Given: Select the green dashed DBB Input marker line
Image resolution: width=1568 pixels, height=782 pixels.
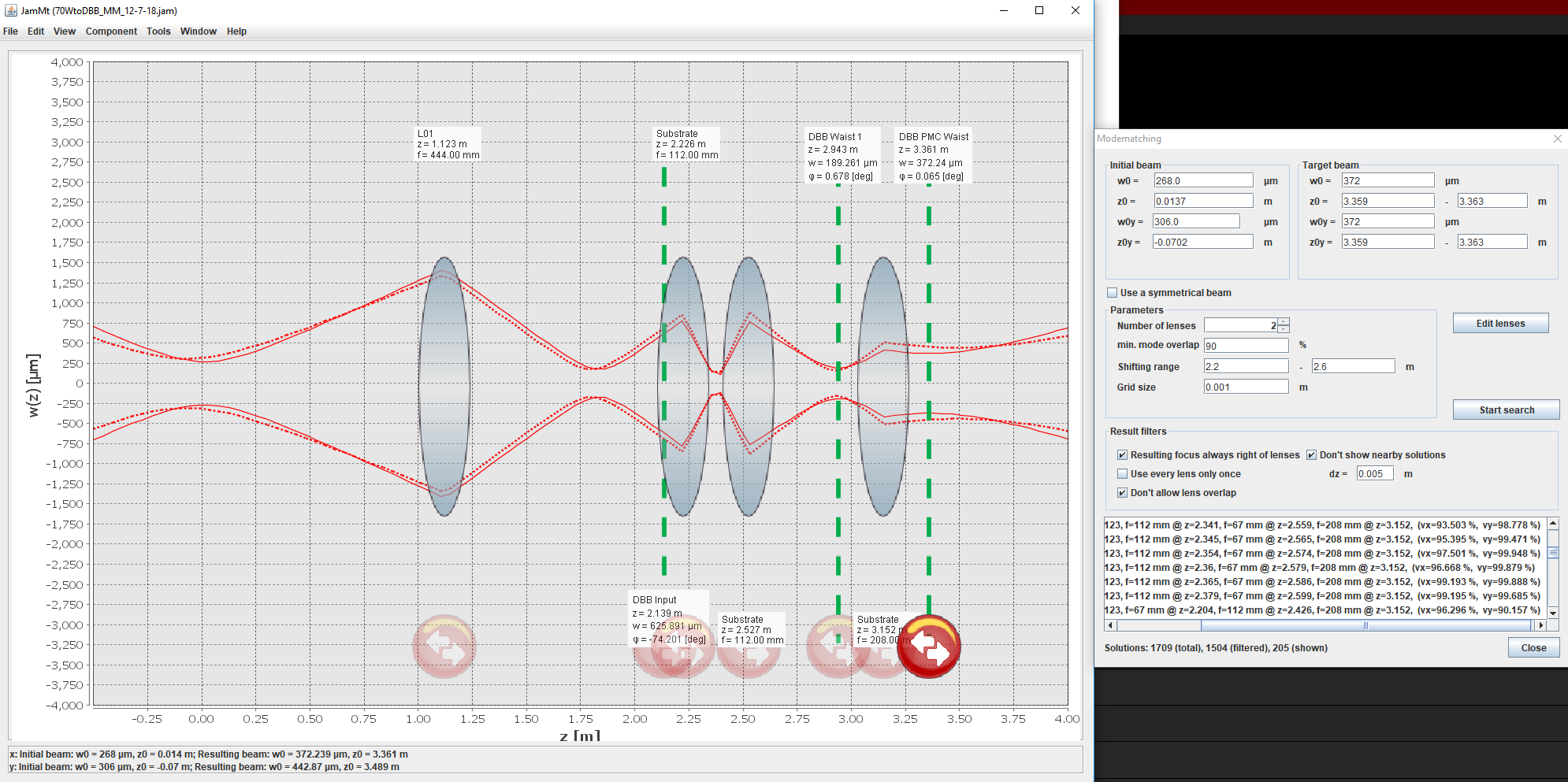Looking at the screenshot, I should [664, 370].
